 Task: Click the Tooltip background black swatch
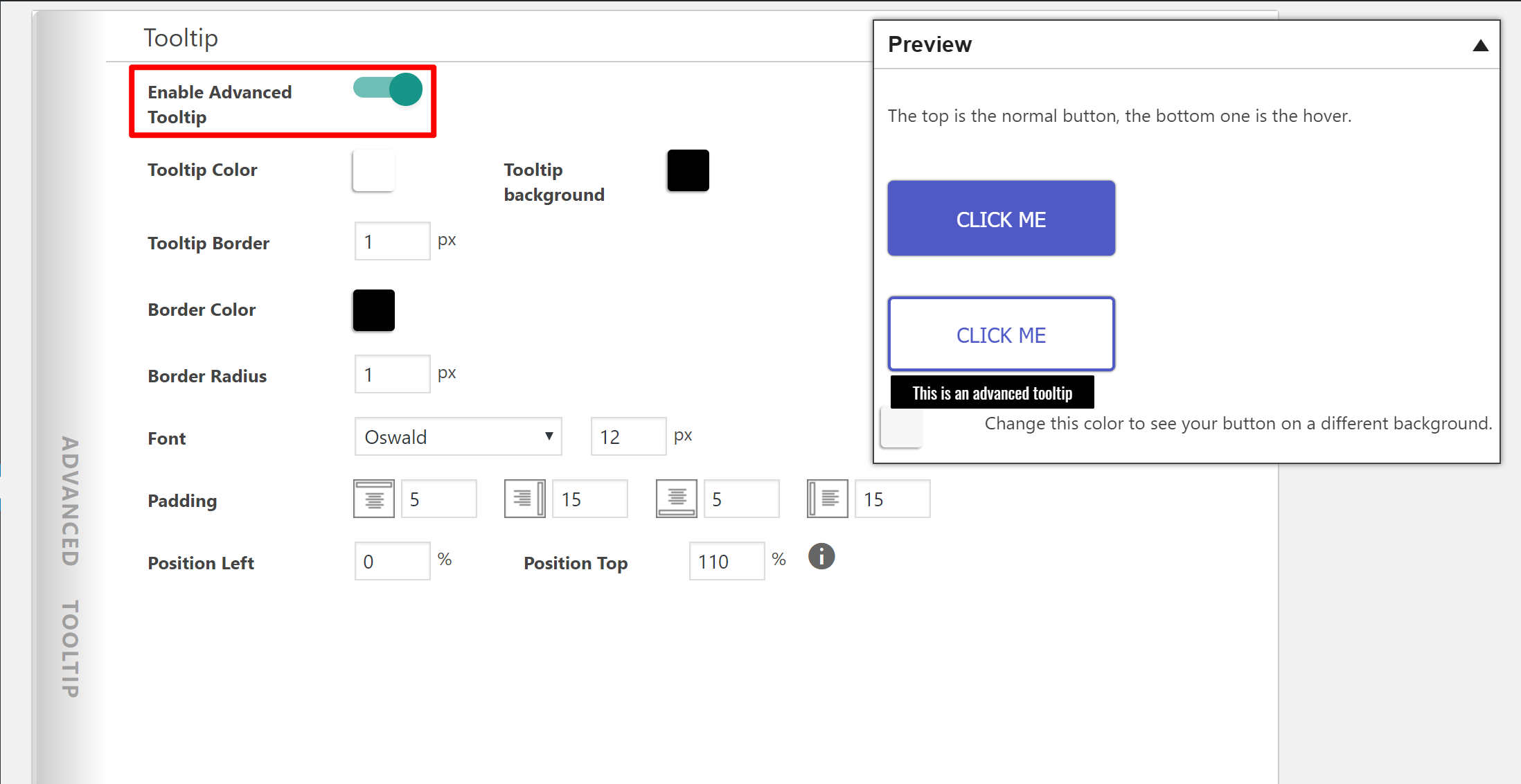(x=688, y=170)
